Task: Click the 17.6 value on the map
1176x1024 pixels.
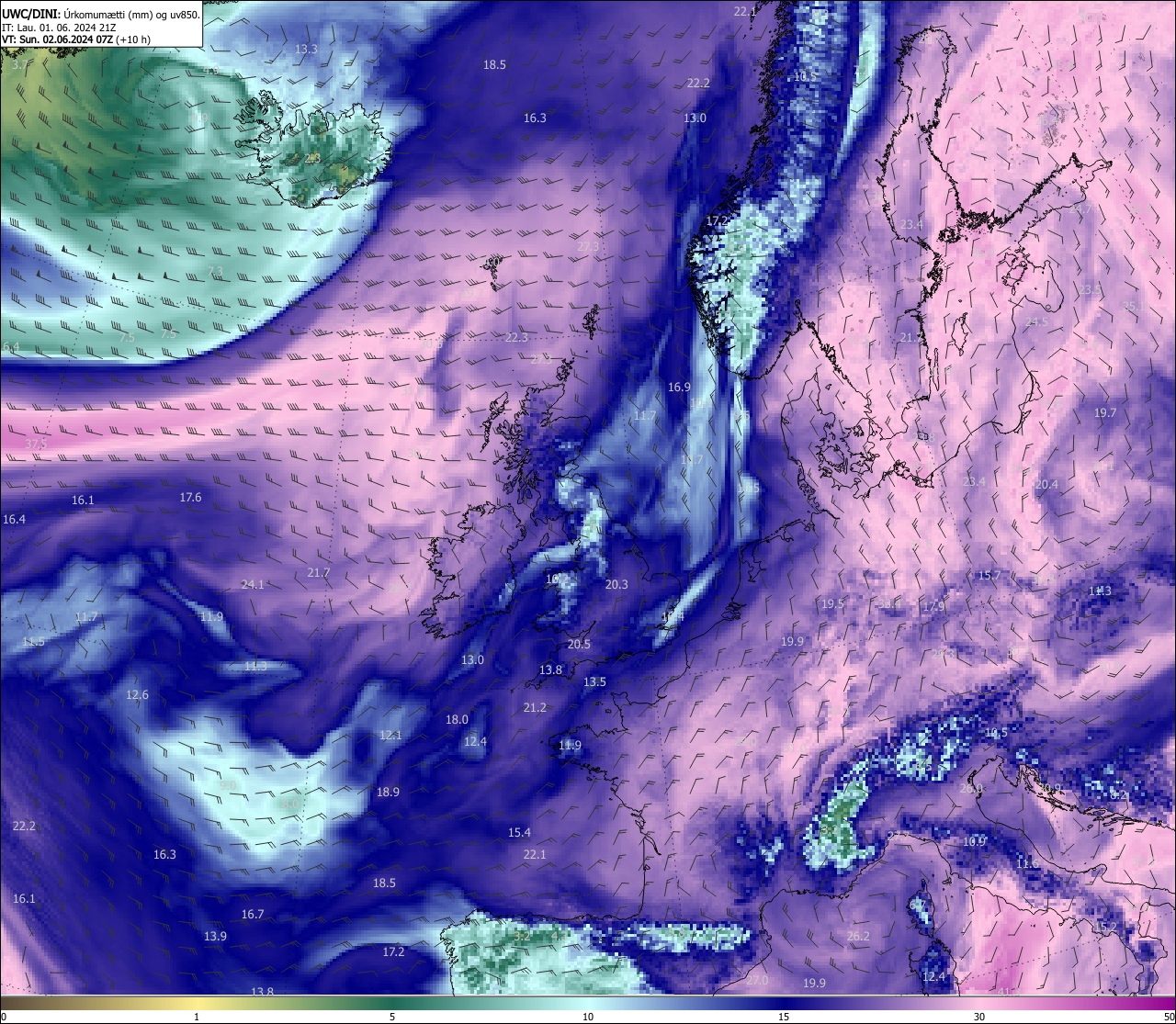Action: 190,497
